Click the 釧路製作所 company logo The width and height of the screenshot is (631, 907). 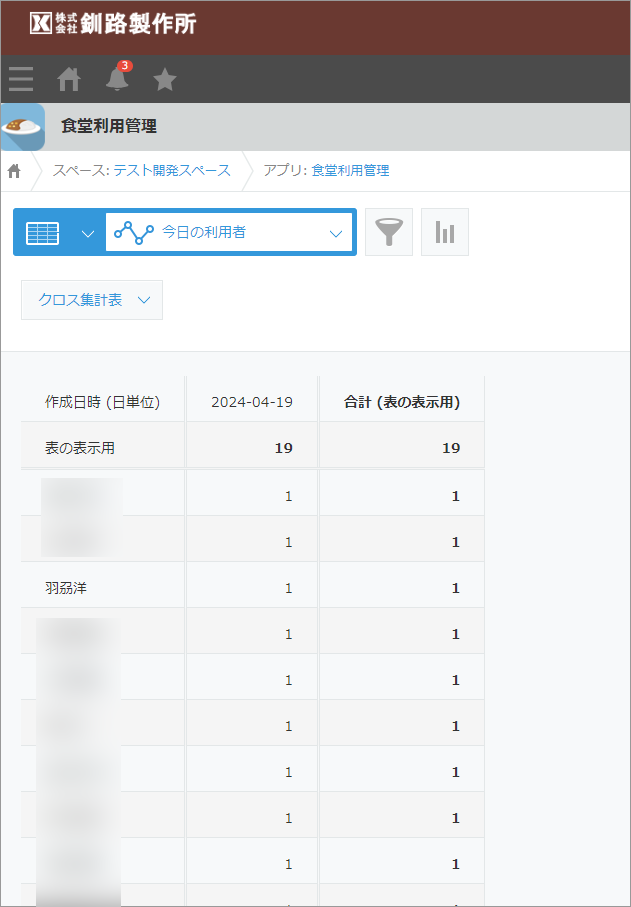click(113, 24)
